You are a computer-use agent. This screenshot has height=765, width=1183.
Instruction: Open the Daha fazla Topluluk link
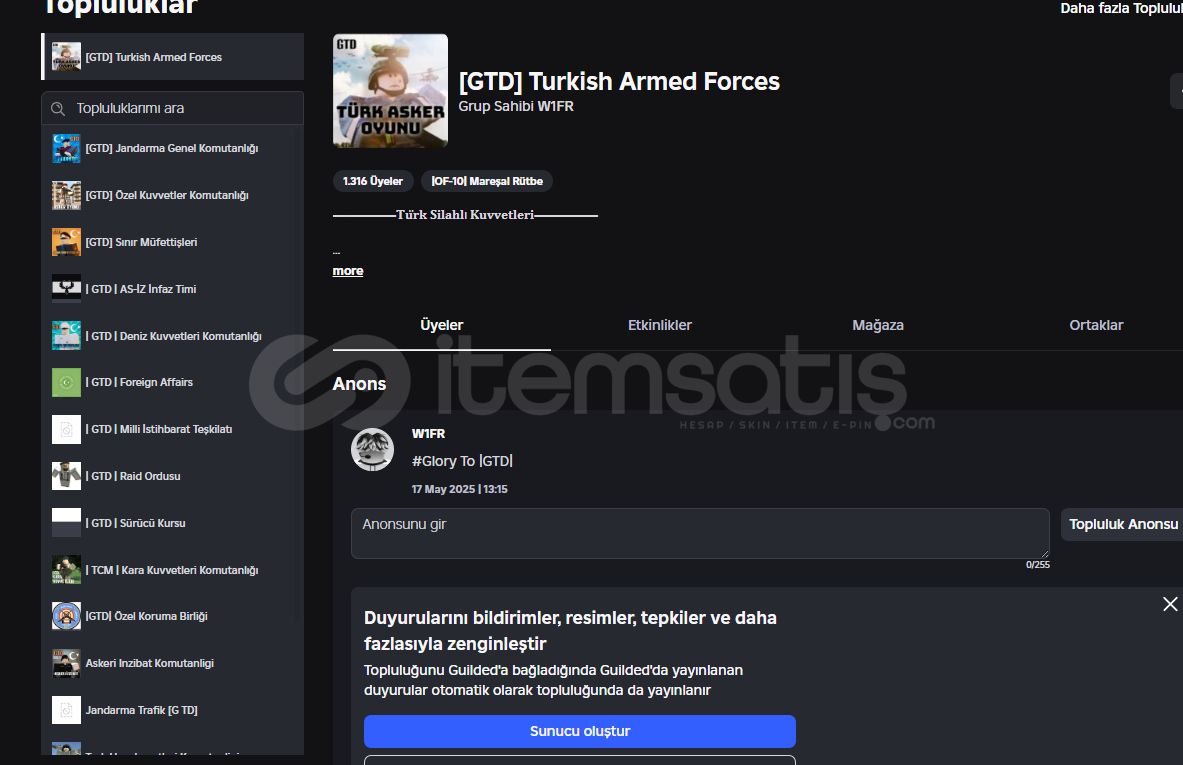(x=1121, y=8)
